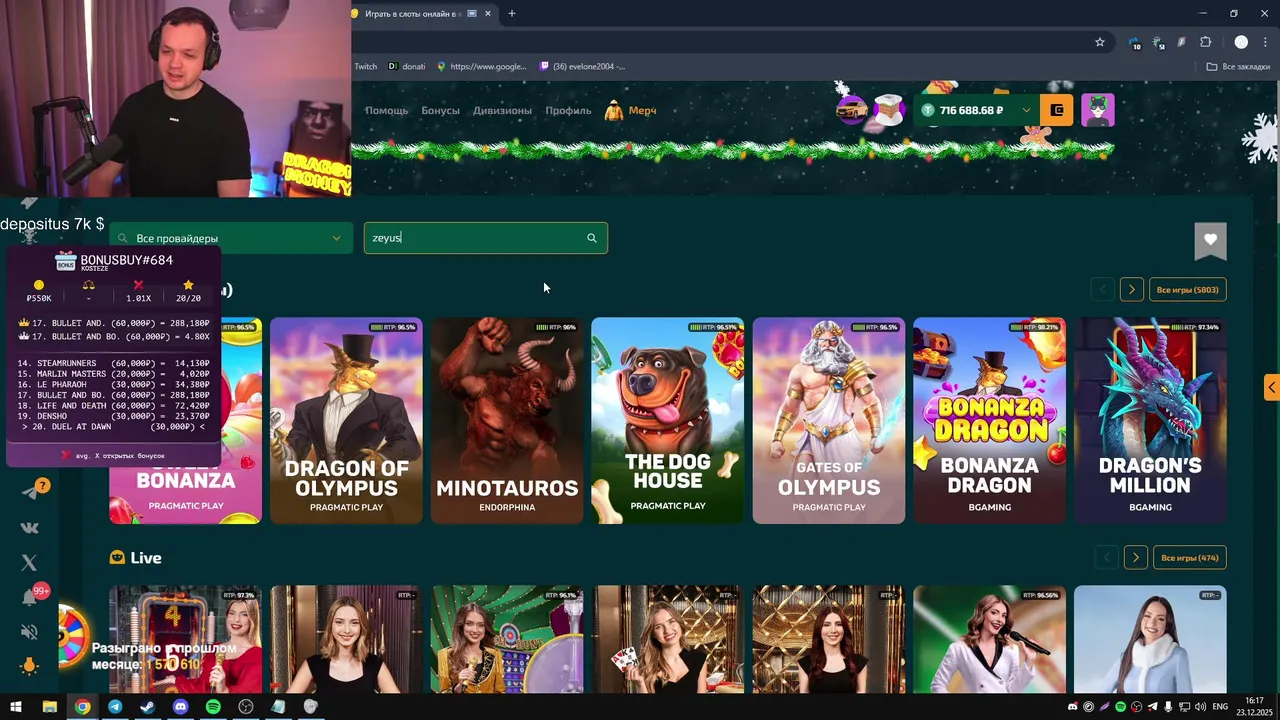Open the chimney gift icon
The height and width of the screenshot is (720, 1280).
point(888,110)
